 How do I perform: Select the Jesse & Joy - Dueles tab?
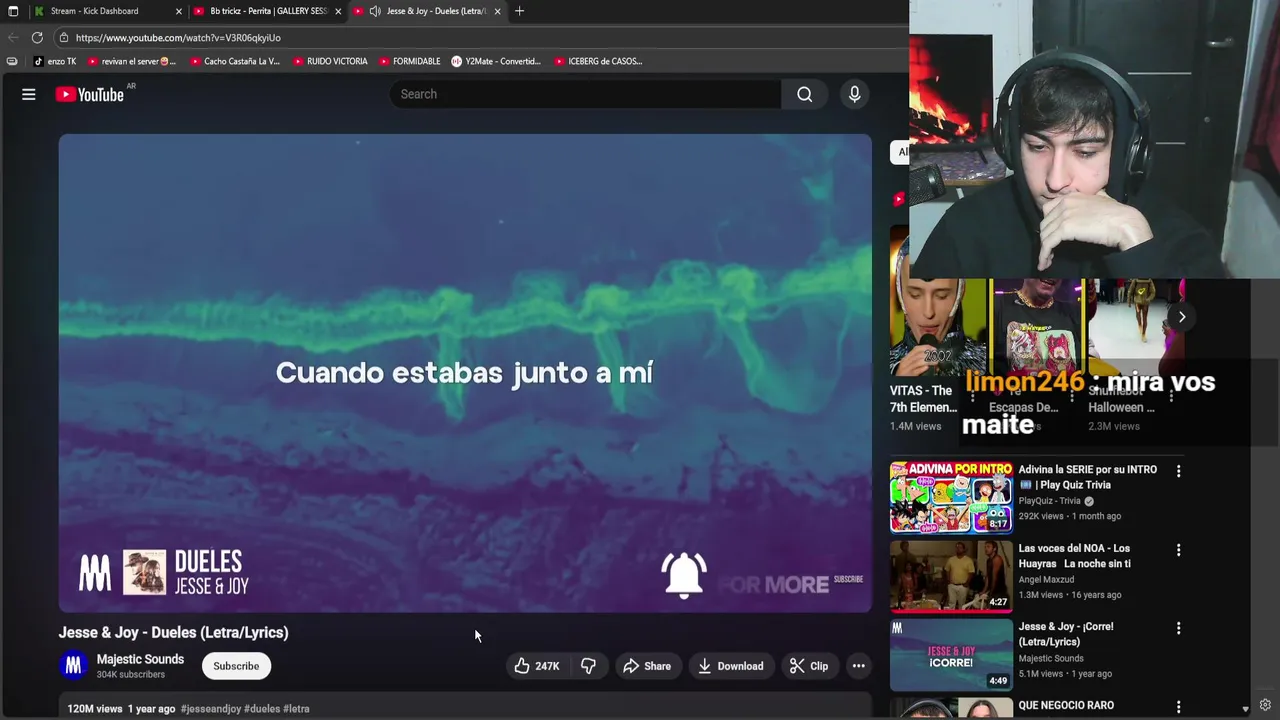437,11
